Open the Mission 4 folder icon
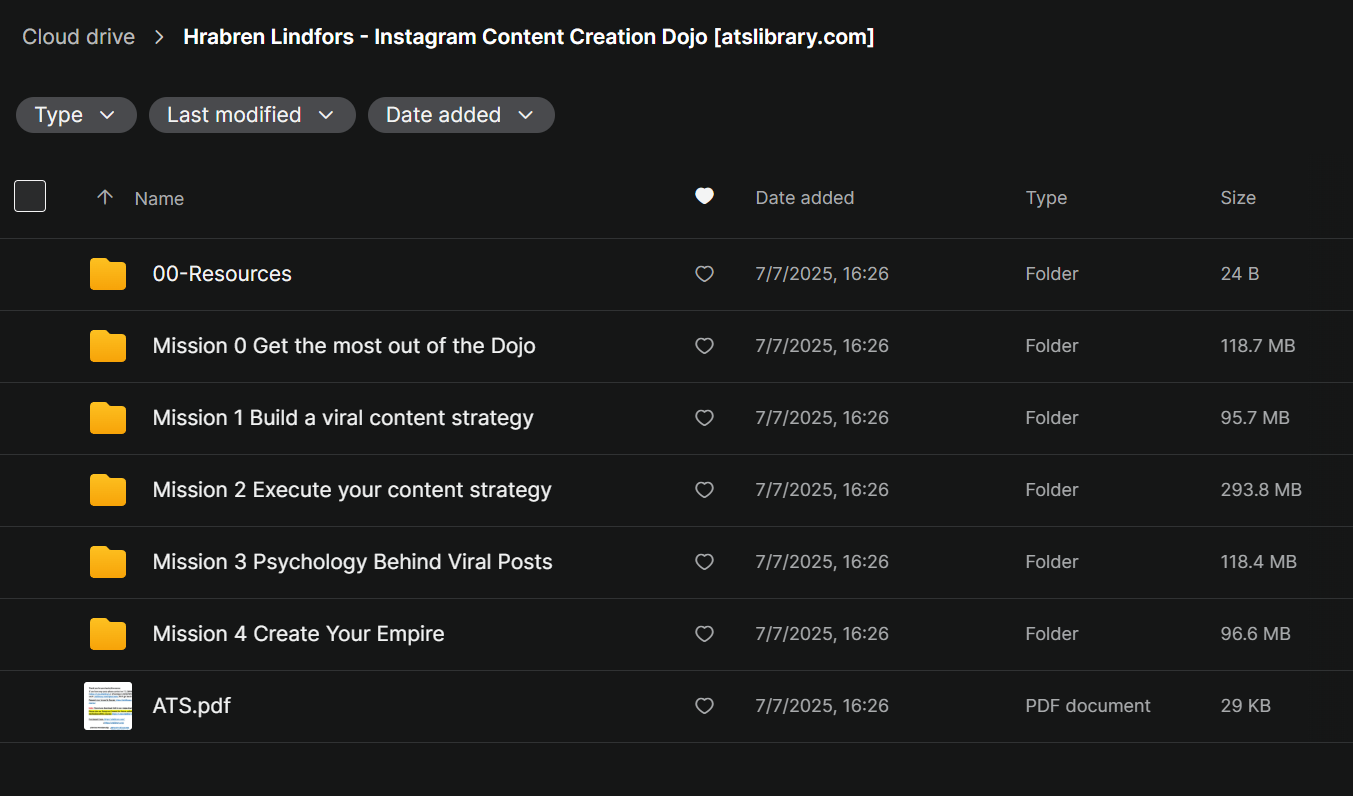 click(108, 634)
